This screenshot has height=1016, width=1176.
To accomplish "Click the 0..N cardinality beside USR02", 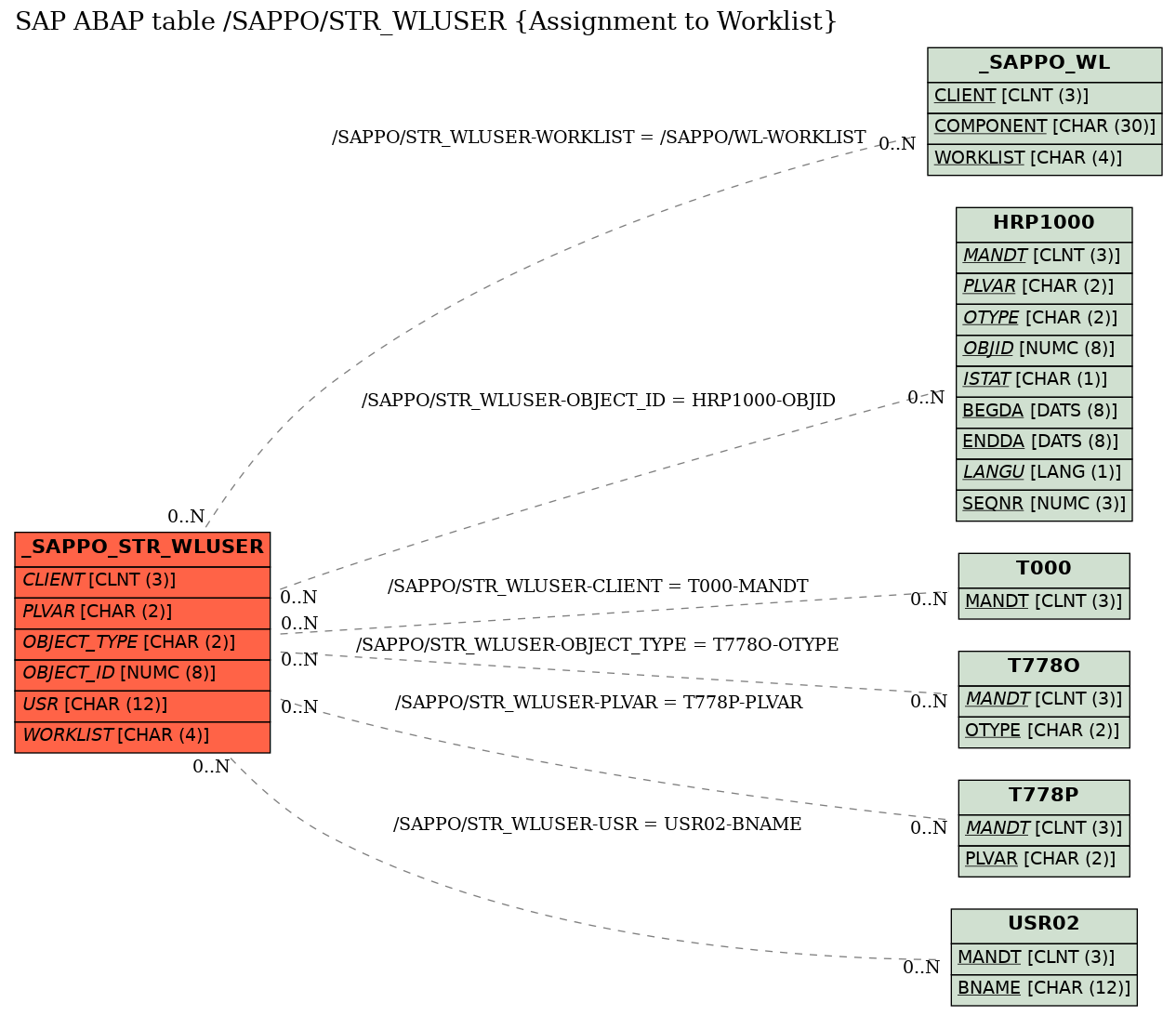I will 921,968.
